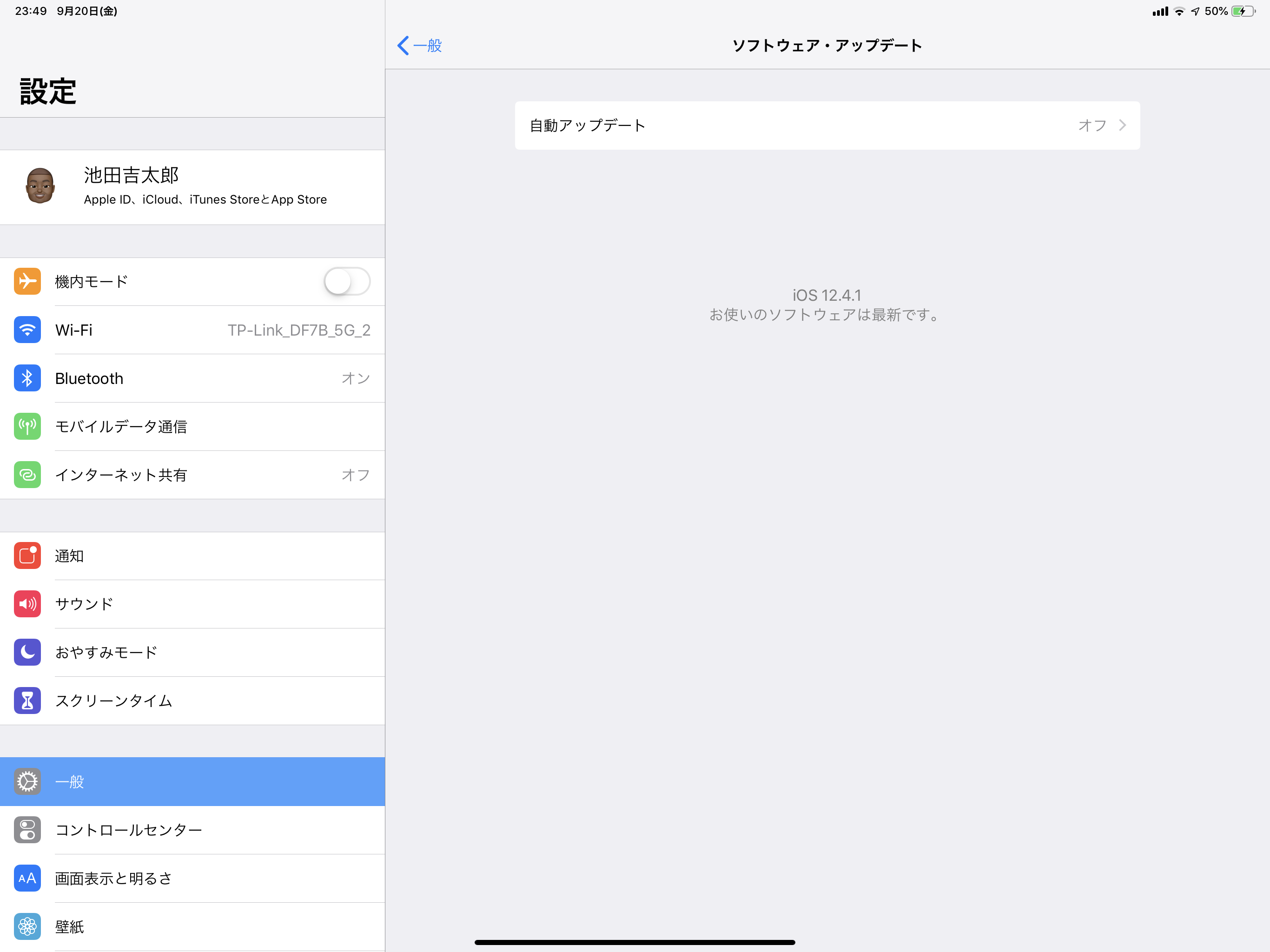Tap the Wi-Fi settings icon
The height and width of the screenshot is (952, 1270).
(x=27, y=330)
